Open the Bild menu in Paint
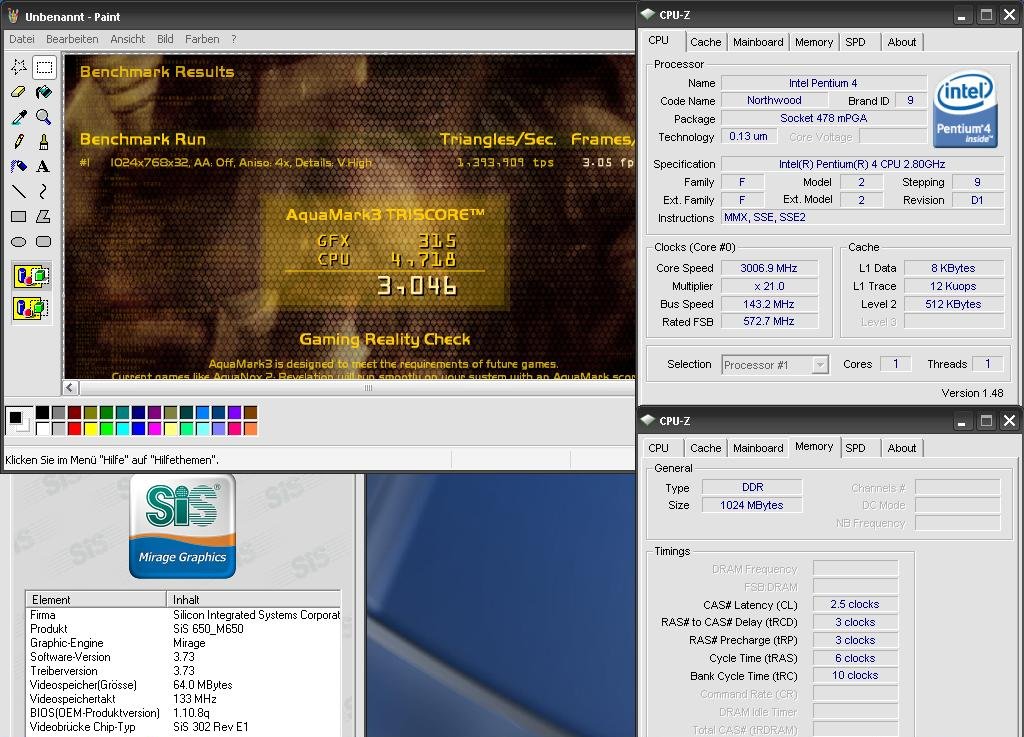The height and width of the screenshot is (737, 1024). (x=165, y=39)
